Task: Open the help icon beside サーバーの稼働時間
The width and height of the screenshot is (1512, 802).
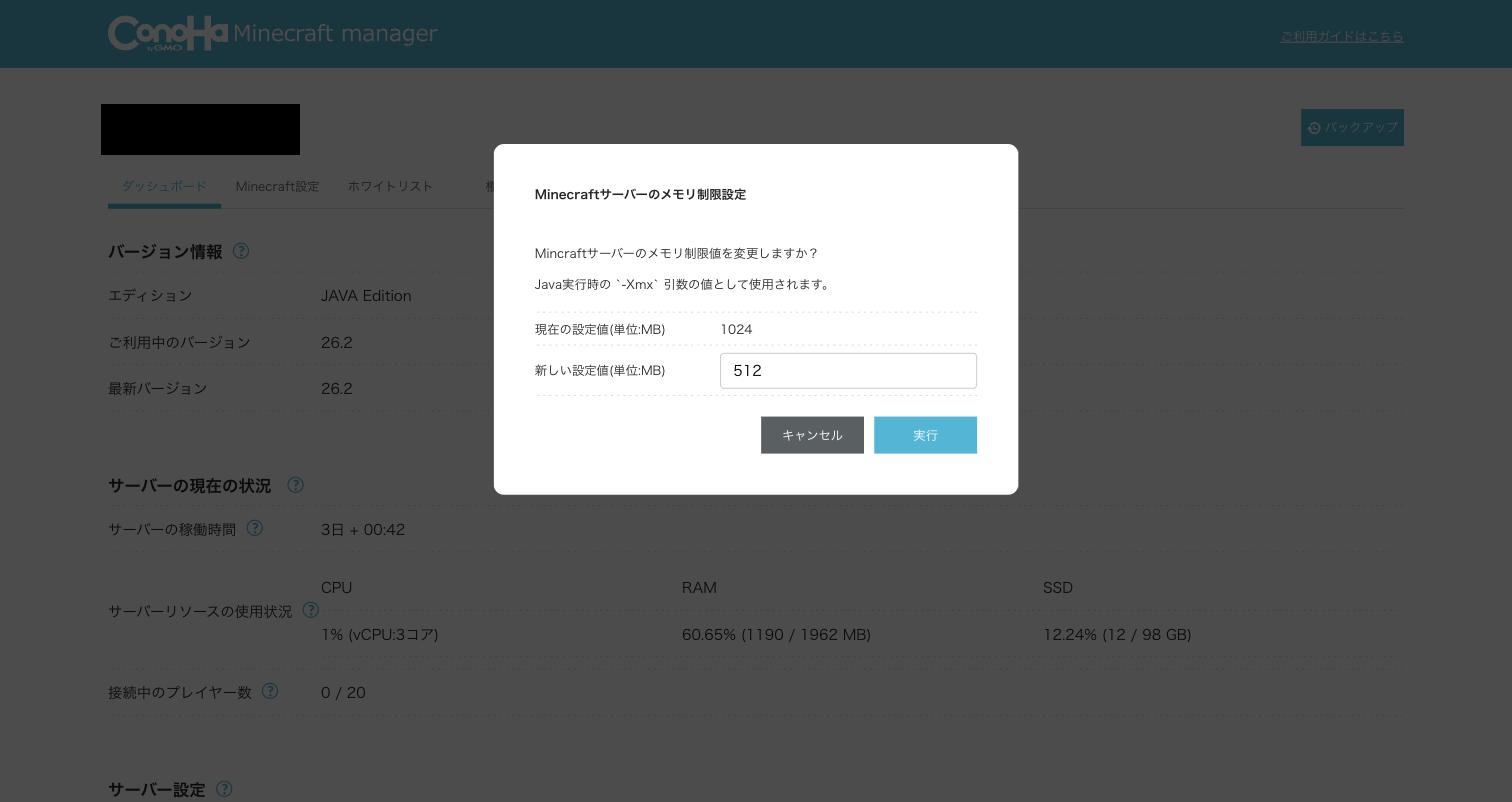Action: point(255,528)
